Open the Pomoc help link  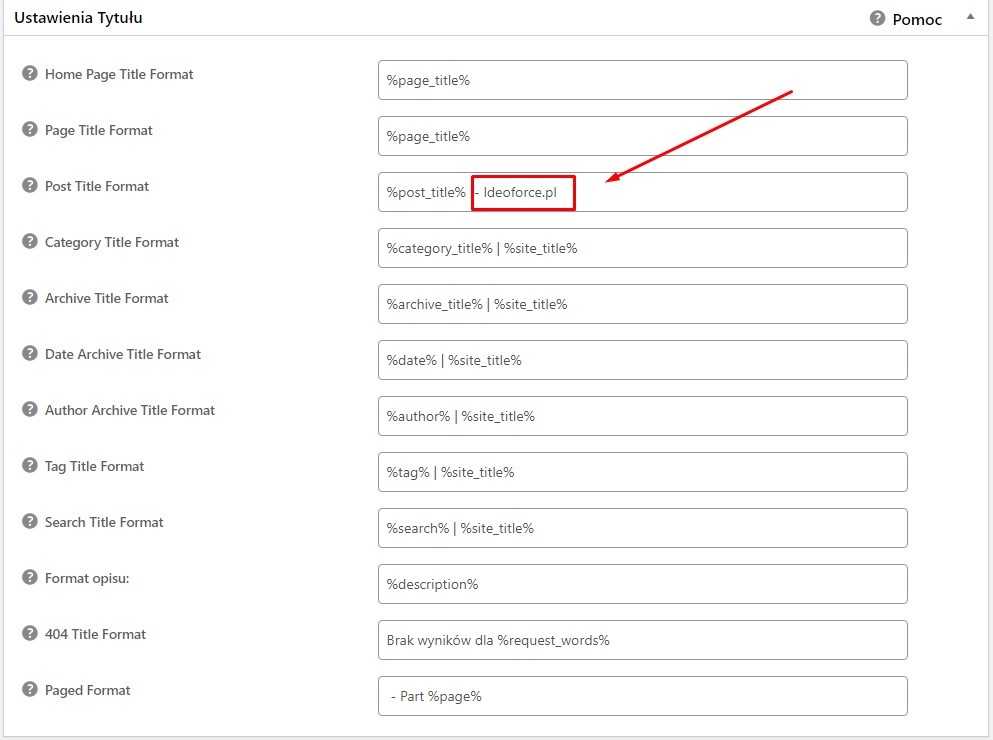point(916,19)
